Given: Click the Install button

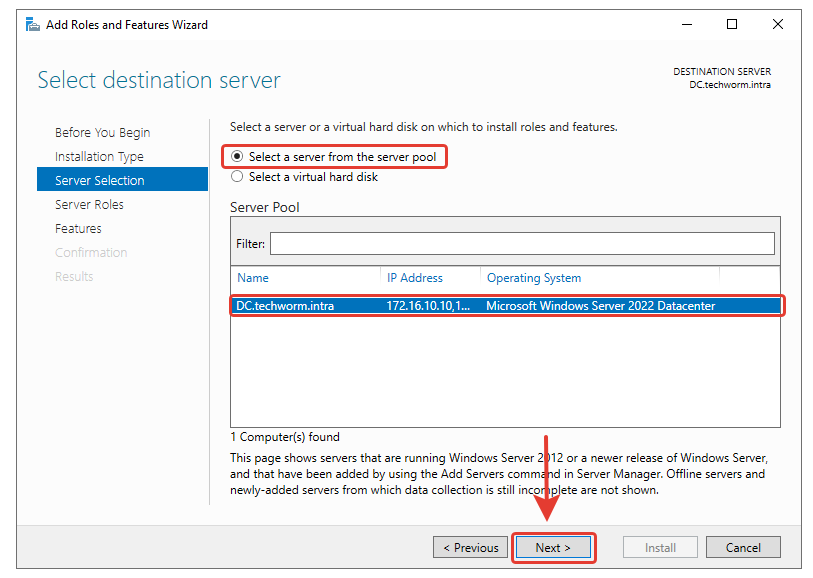Looking at the screenshot, I should click(x=659, y=548).
